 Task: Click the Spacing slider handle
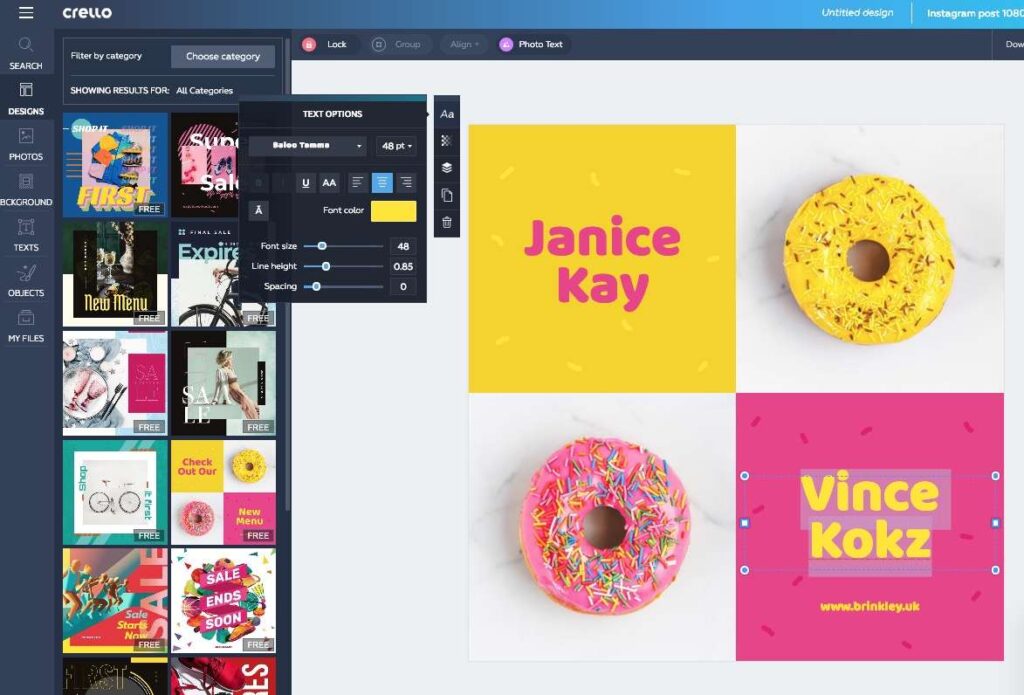[316, 287]
